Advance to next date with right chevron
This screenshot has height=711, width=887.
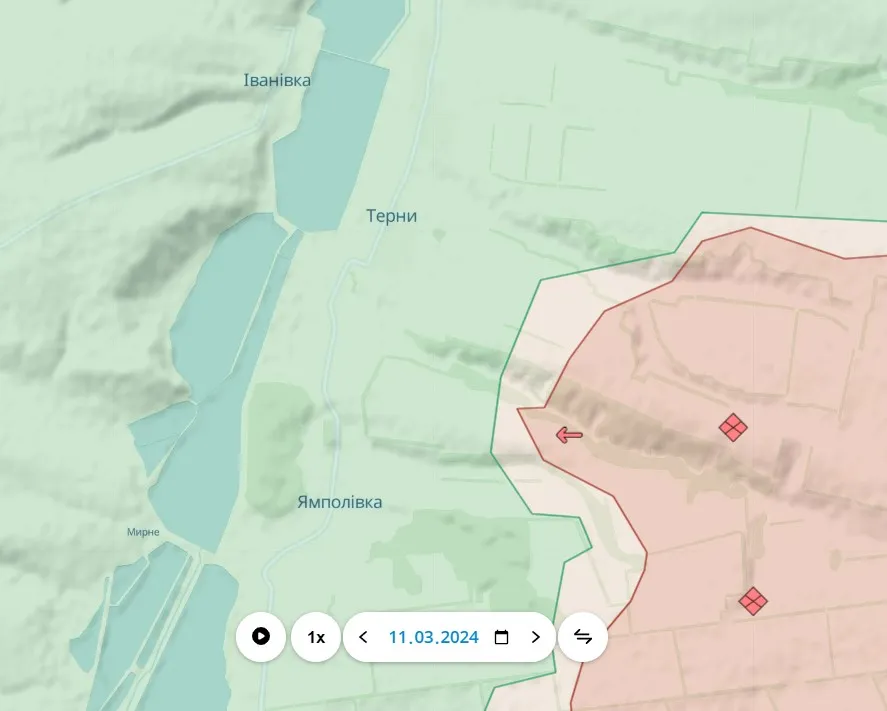click(x=535, y=637)
